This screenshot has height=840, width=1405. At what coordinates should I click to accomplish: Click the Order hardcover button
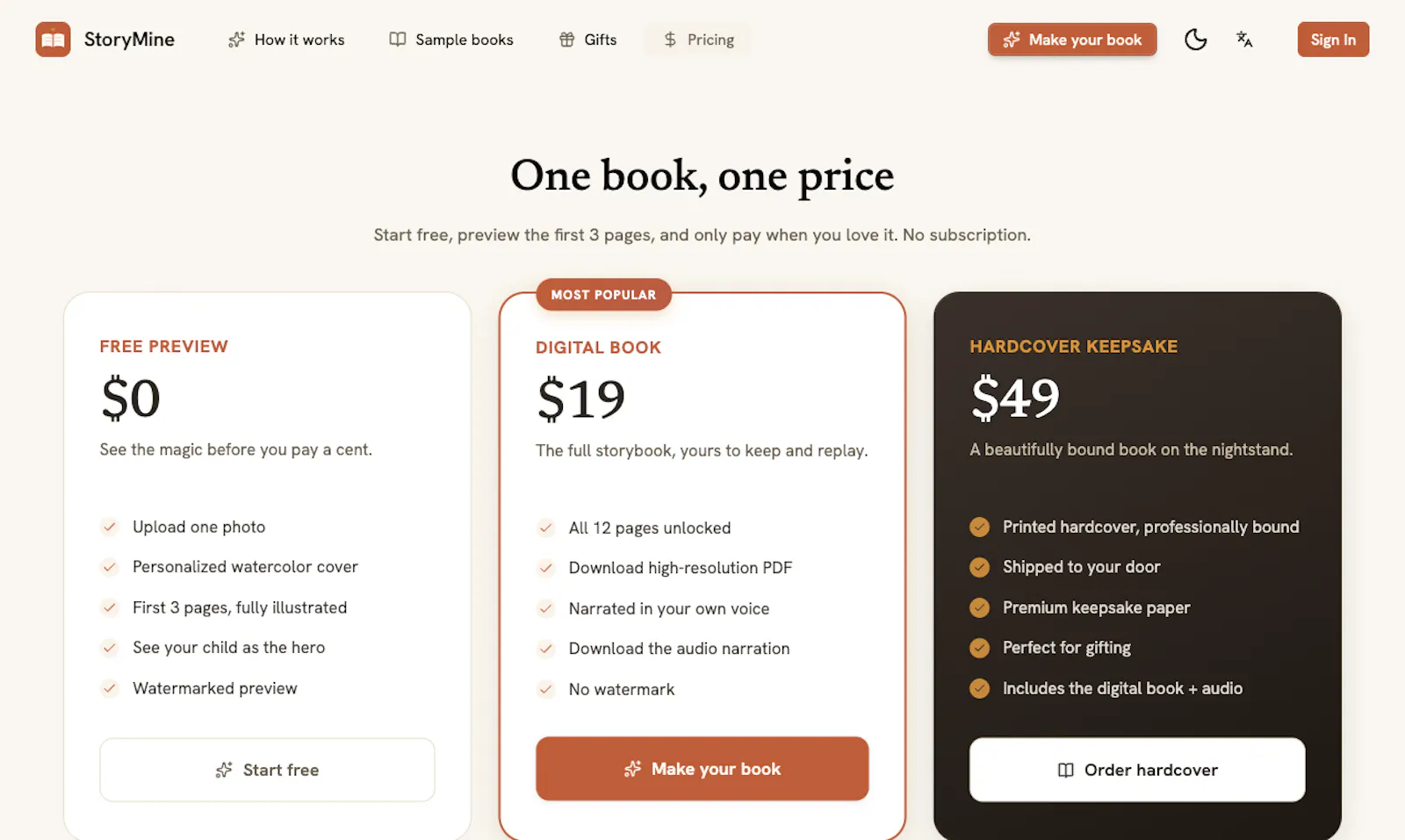(1137, 770)
